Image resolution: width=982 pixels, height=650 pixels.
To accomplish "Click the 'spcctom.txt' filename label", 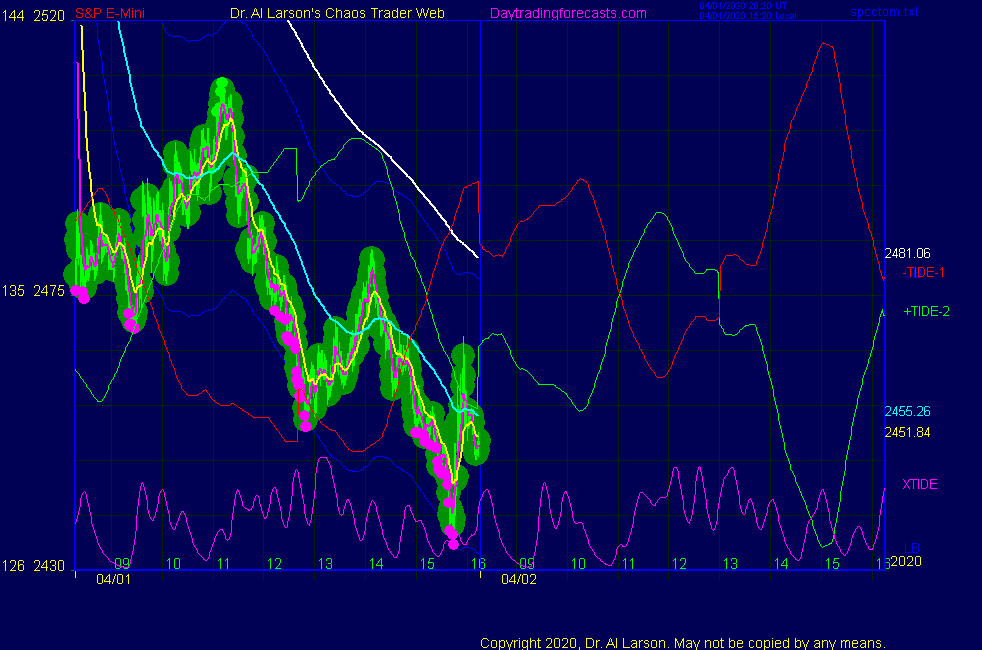I will point(884,12).
